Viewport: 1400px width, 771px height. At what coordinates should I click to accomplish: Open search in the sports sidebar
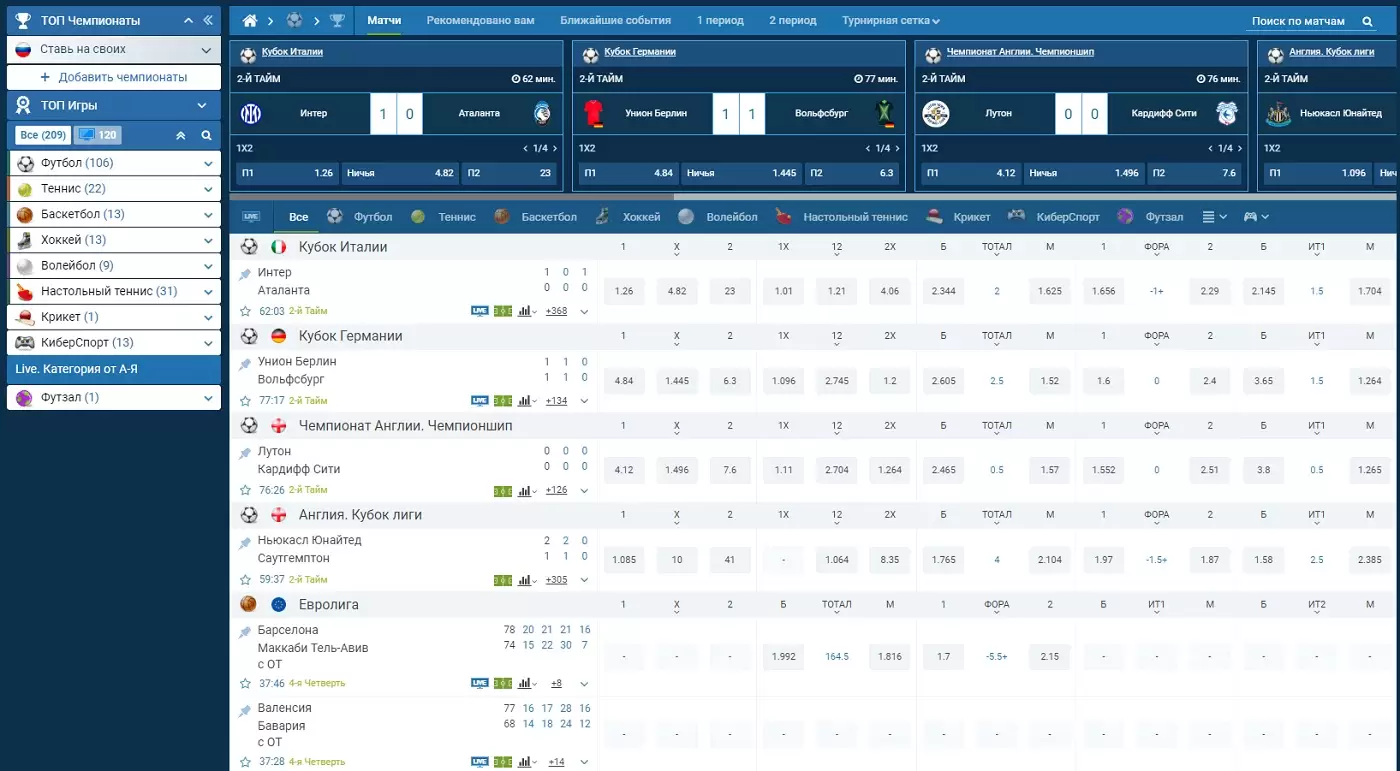[x=206, y=135]
